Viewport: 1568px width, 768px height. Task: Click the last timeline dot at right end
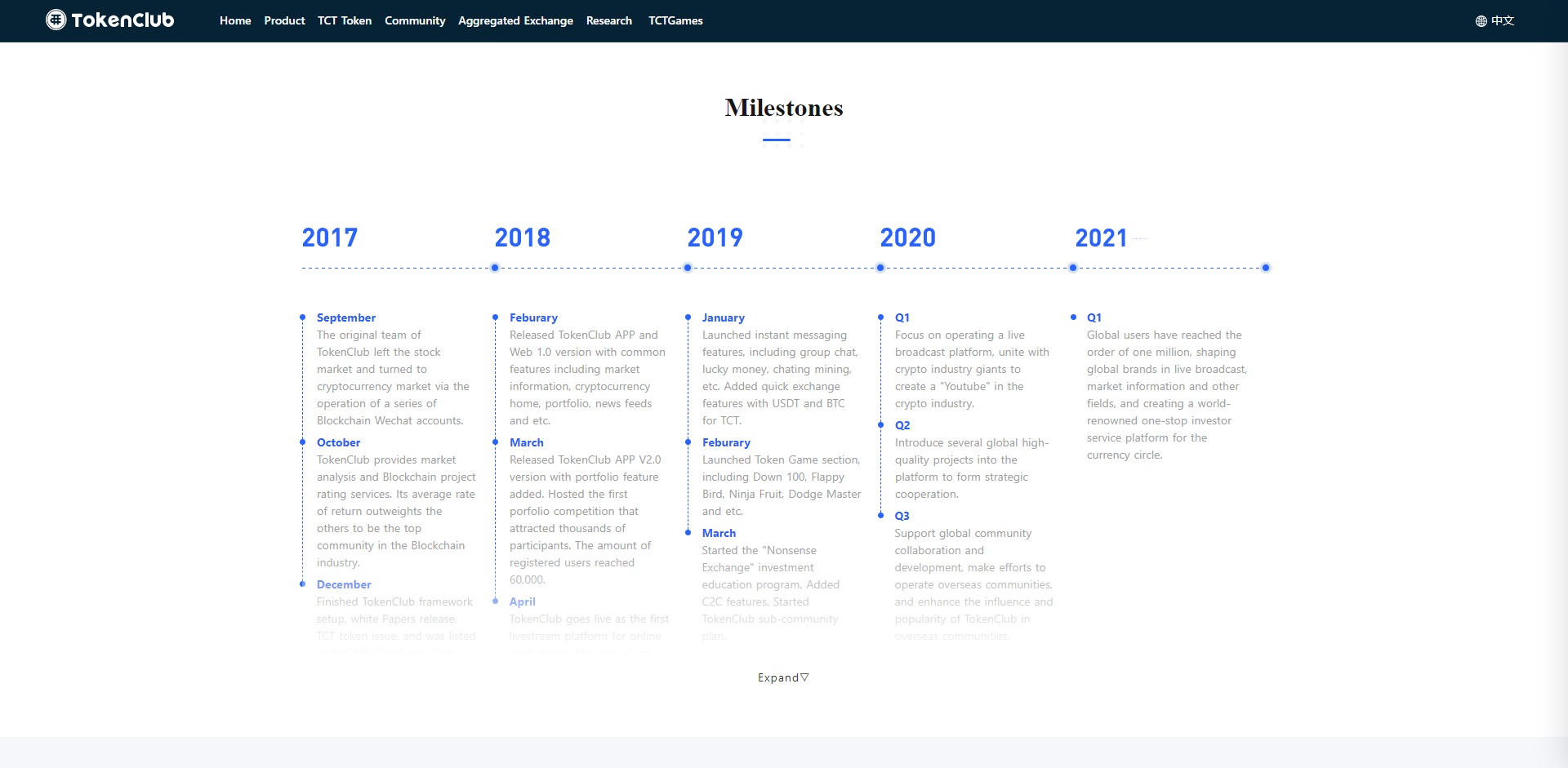(x=1266, y=268)
